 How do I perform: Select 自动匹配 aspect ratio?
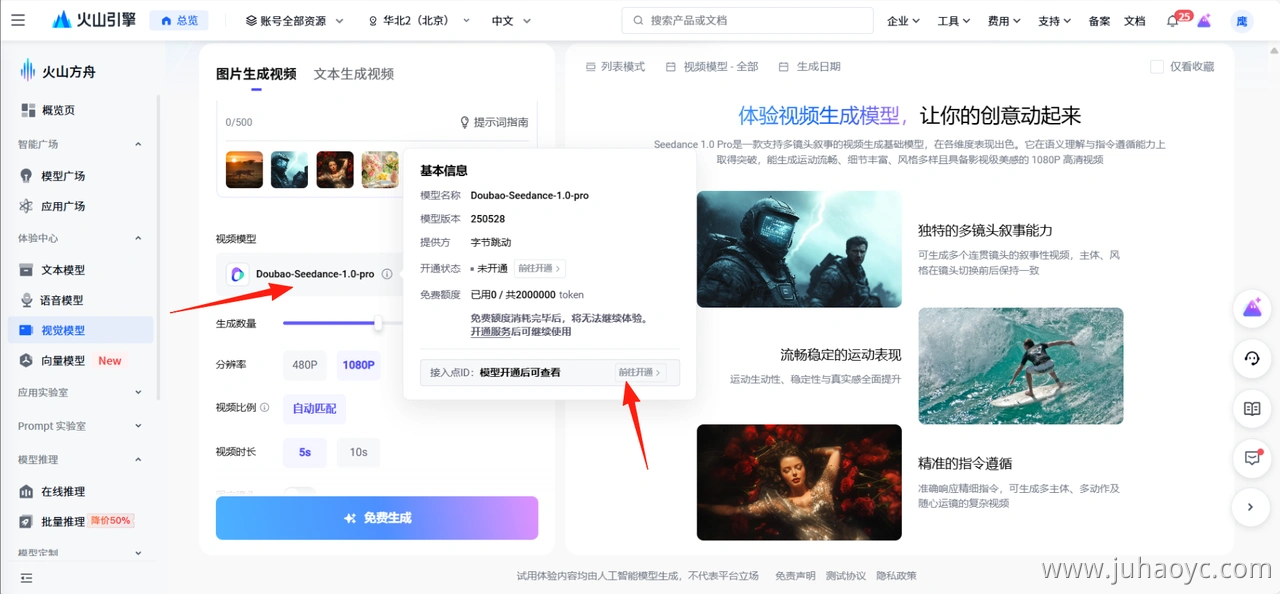pyautogui.click(x=315, y=409)
